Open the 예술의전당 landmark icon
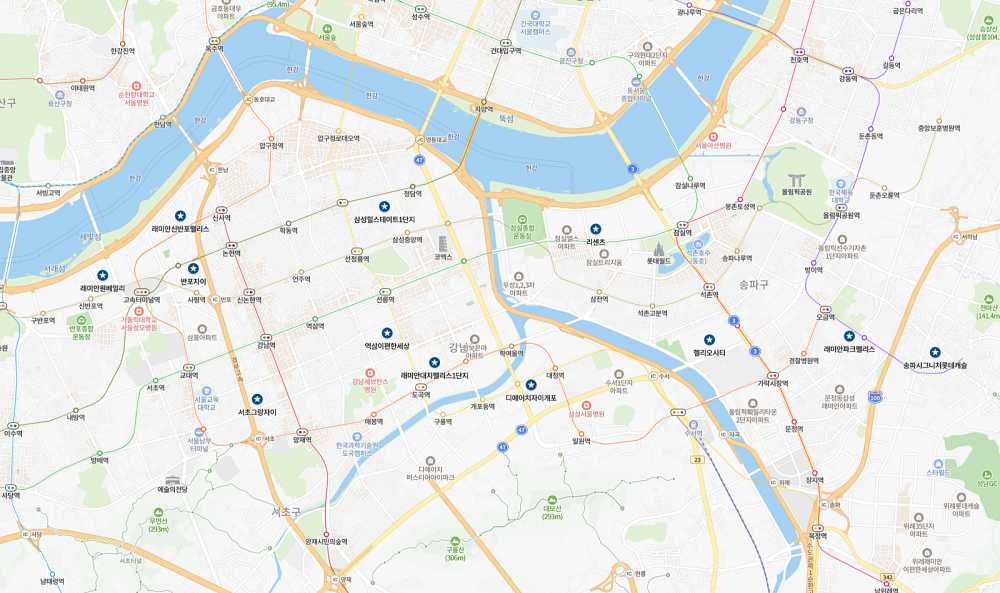Viewport: 1000px width, 593px height. click(x=173, y=480)
